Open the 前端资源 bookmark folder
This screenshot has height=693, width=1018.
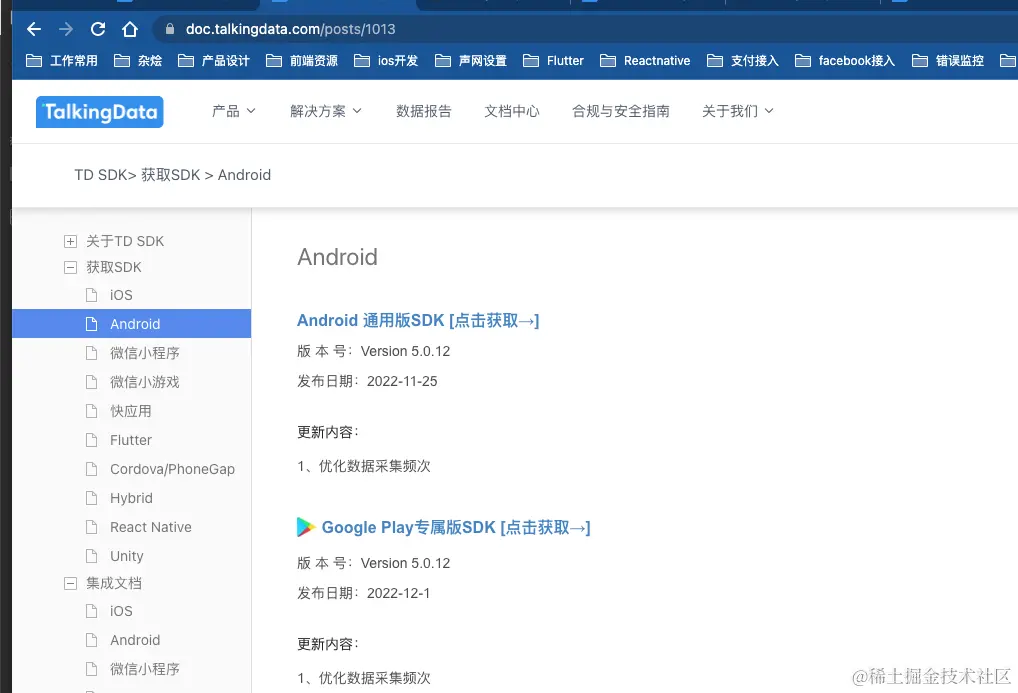pos(302,60)
